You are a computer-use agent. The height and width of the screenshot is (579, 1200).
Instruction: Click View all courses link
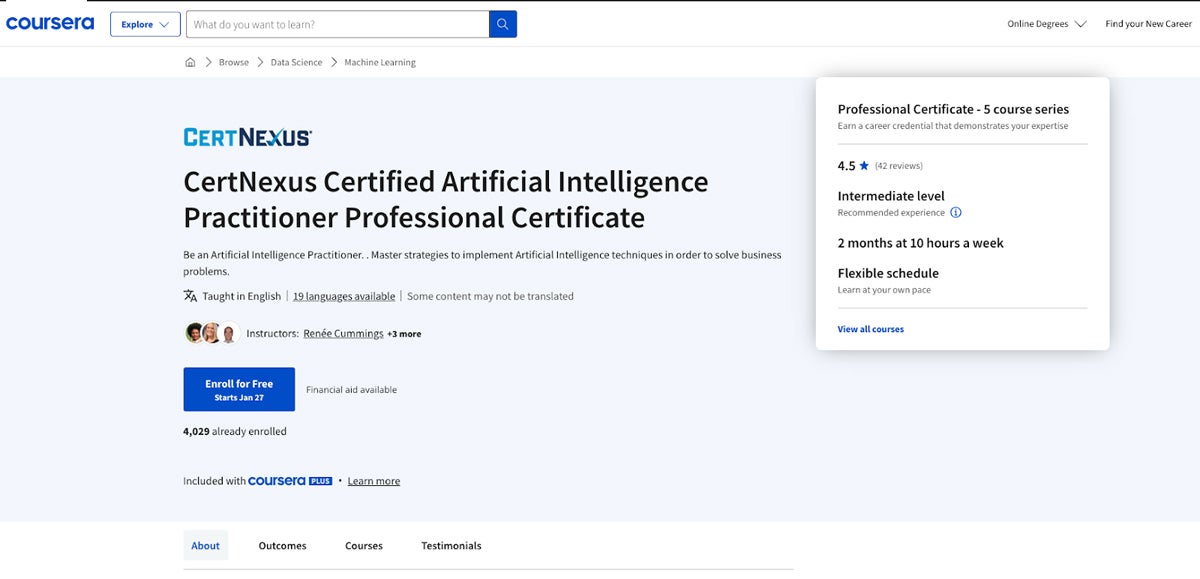click(x=871, y=329)
